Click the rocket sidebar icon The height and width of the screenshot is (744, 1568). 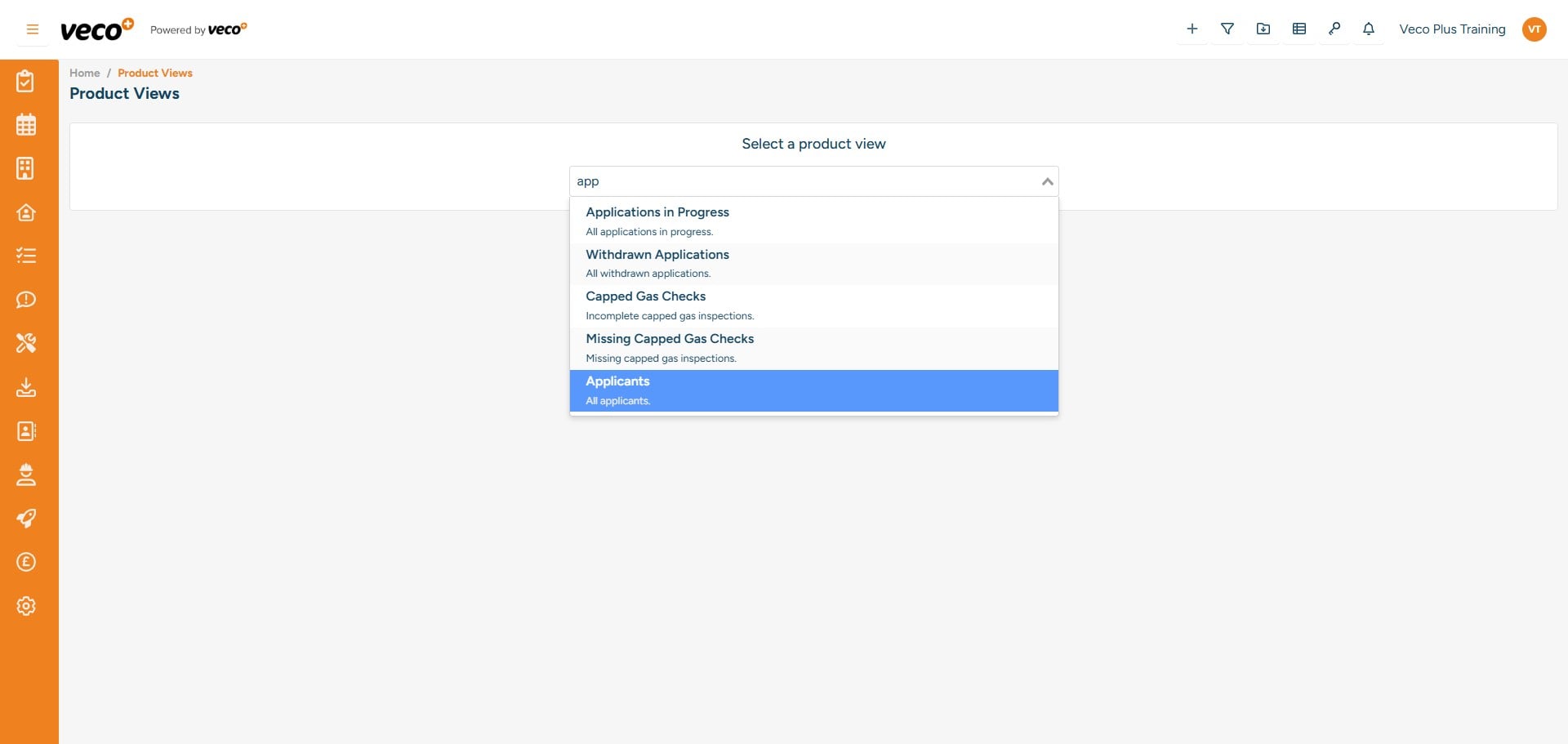point(26,519)
